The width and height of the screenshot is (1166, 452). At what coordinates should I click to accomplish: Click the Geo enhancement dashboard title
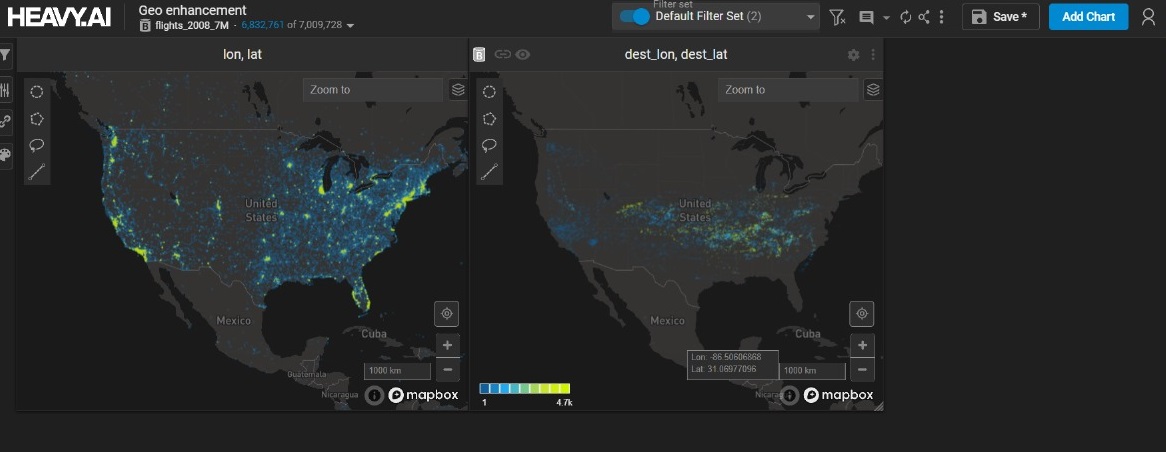coord(193,10)
